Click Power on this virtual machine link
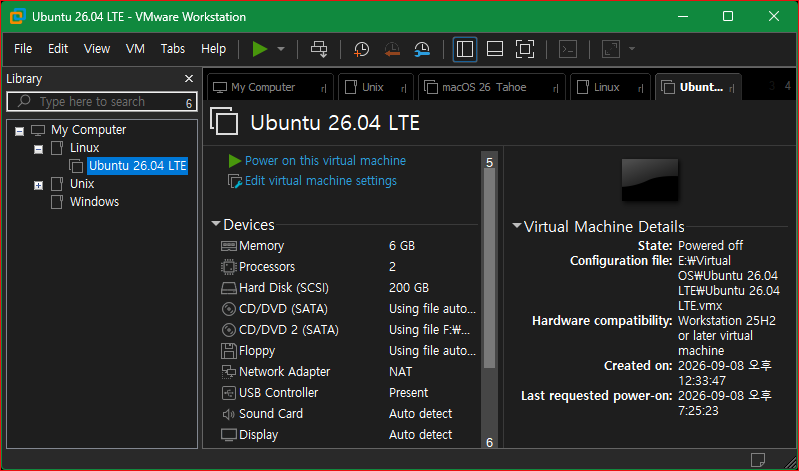Screen dimensions: 799x471 click(x=325, y=161)
